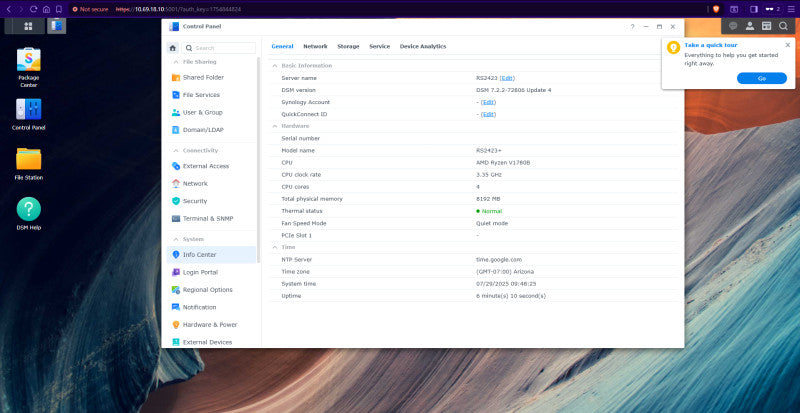Open the DSM main menu grid icon
800x413 pixels.
28,26
